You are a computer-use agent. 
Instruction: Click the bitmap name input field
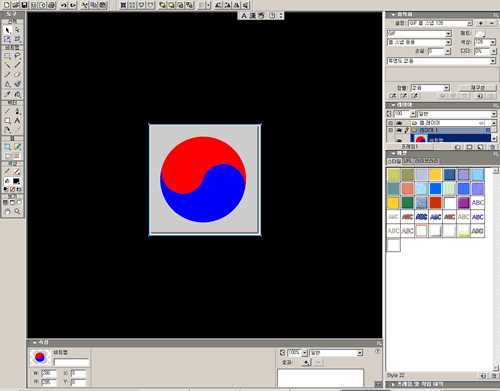71,362
